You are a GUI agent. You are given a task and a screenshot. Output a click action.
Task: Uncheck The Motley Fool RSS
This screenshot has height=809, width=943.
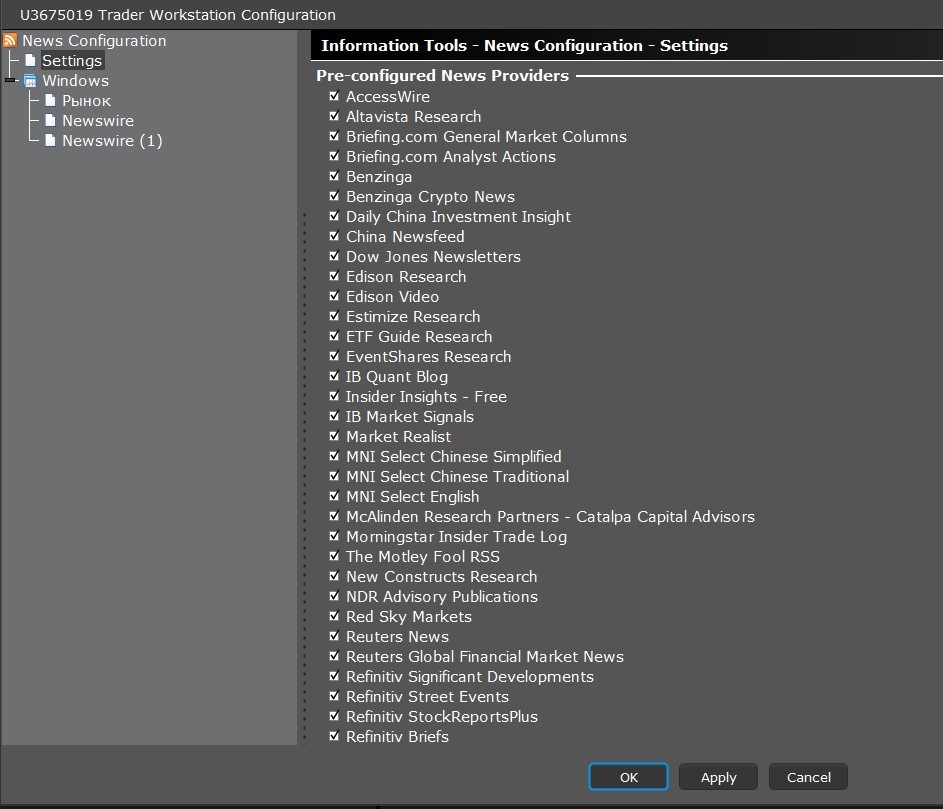coord(334,556)
